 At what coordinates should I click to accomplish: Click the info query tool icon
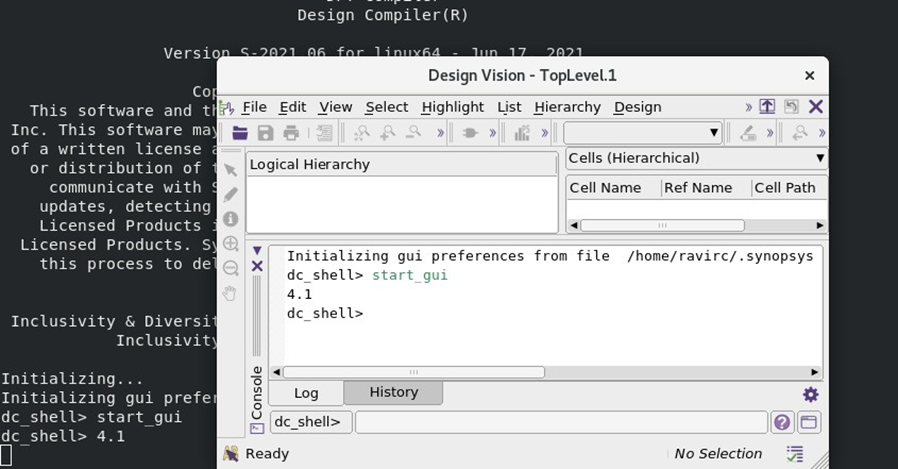(230, 219)
